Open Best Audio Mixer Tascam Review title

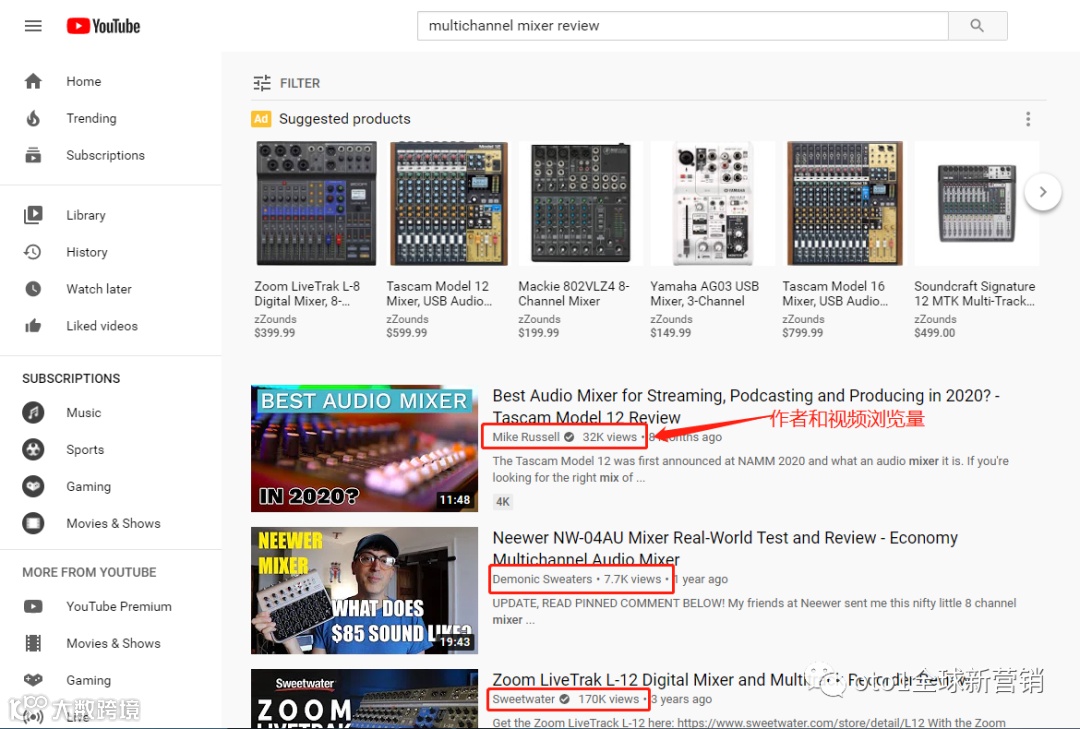pos(746,406)
